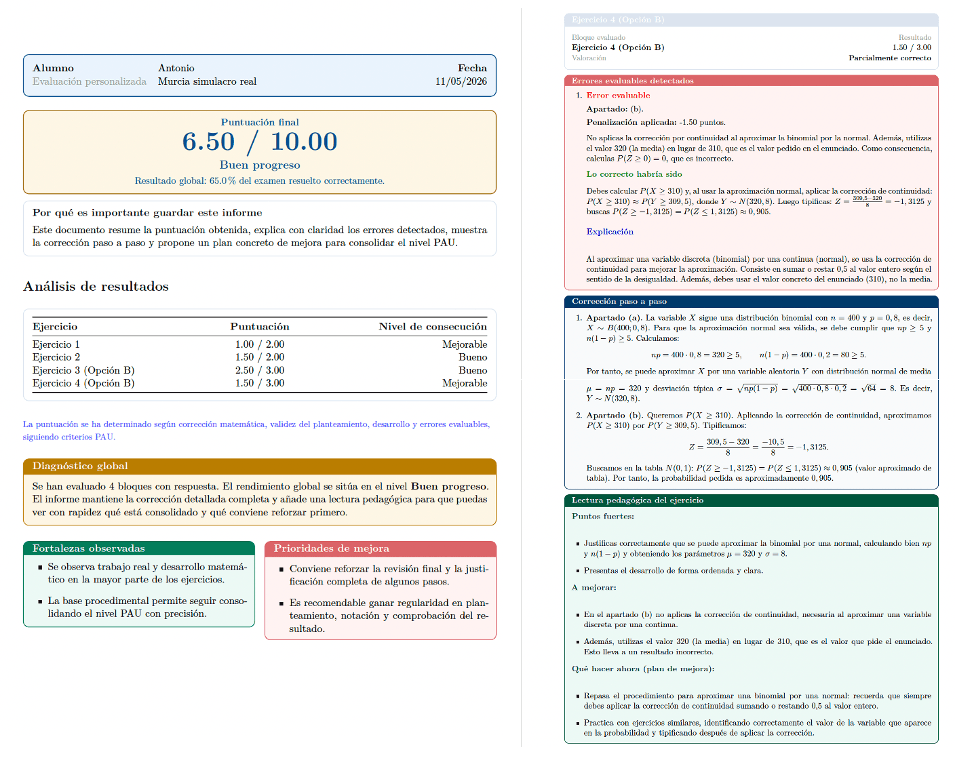
Task: Click the '6.50 / 10.00' final score
Action: 260,142
